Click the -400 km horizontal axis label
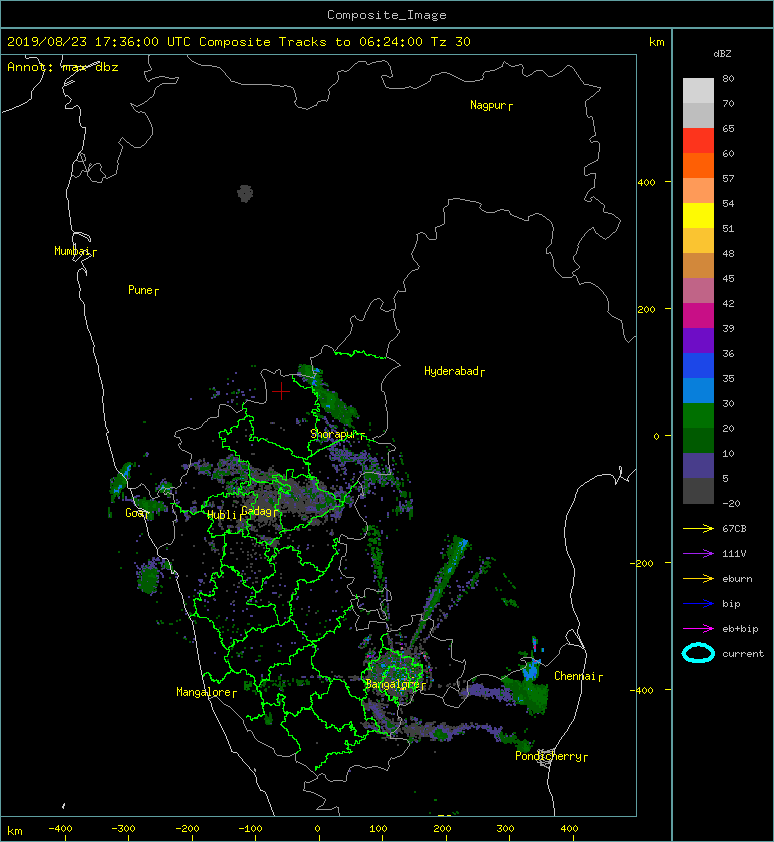This screenshot has height=842, width=774. [x=60, y=829]
